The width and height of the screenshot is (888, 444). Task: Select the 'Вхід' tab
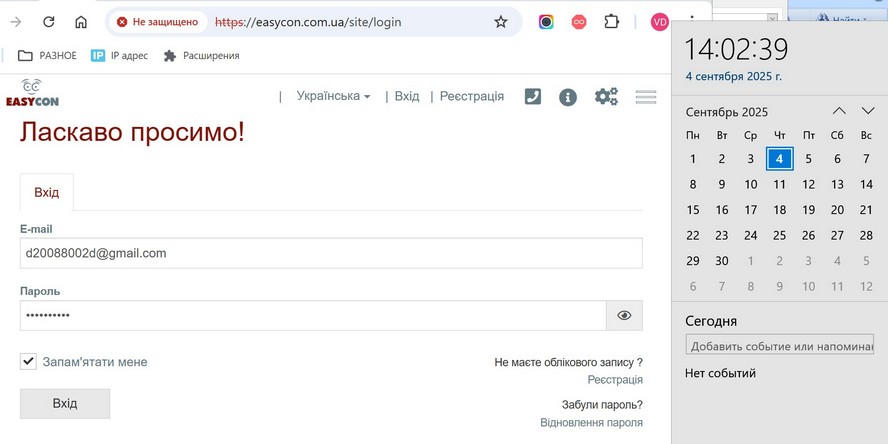click(46, 192)
